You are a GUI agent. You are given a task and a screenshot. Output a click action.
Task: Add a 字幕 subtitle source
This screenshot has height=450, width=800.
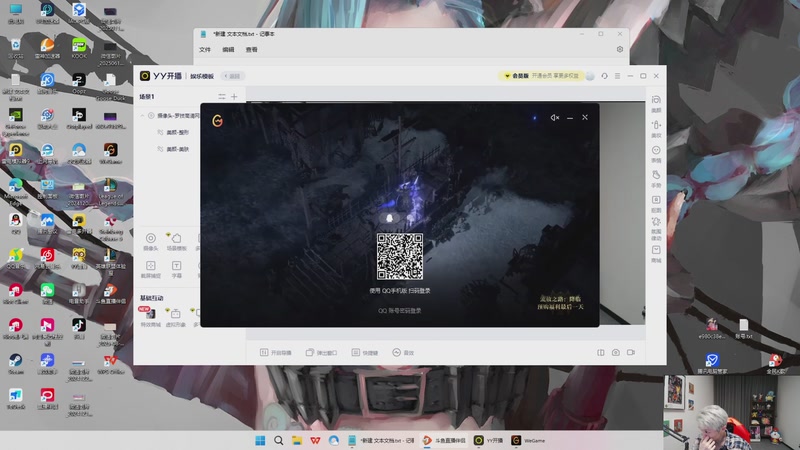click(177, 269)
